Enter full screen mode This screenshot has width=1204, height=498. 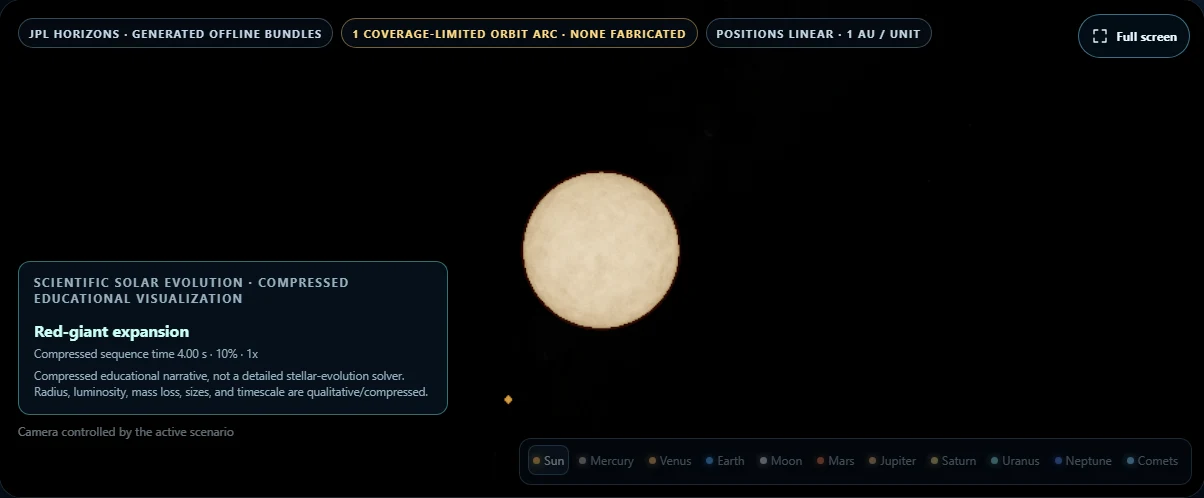(x=1133, y=36)
